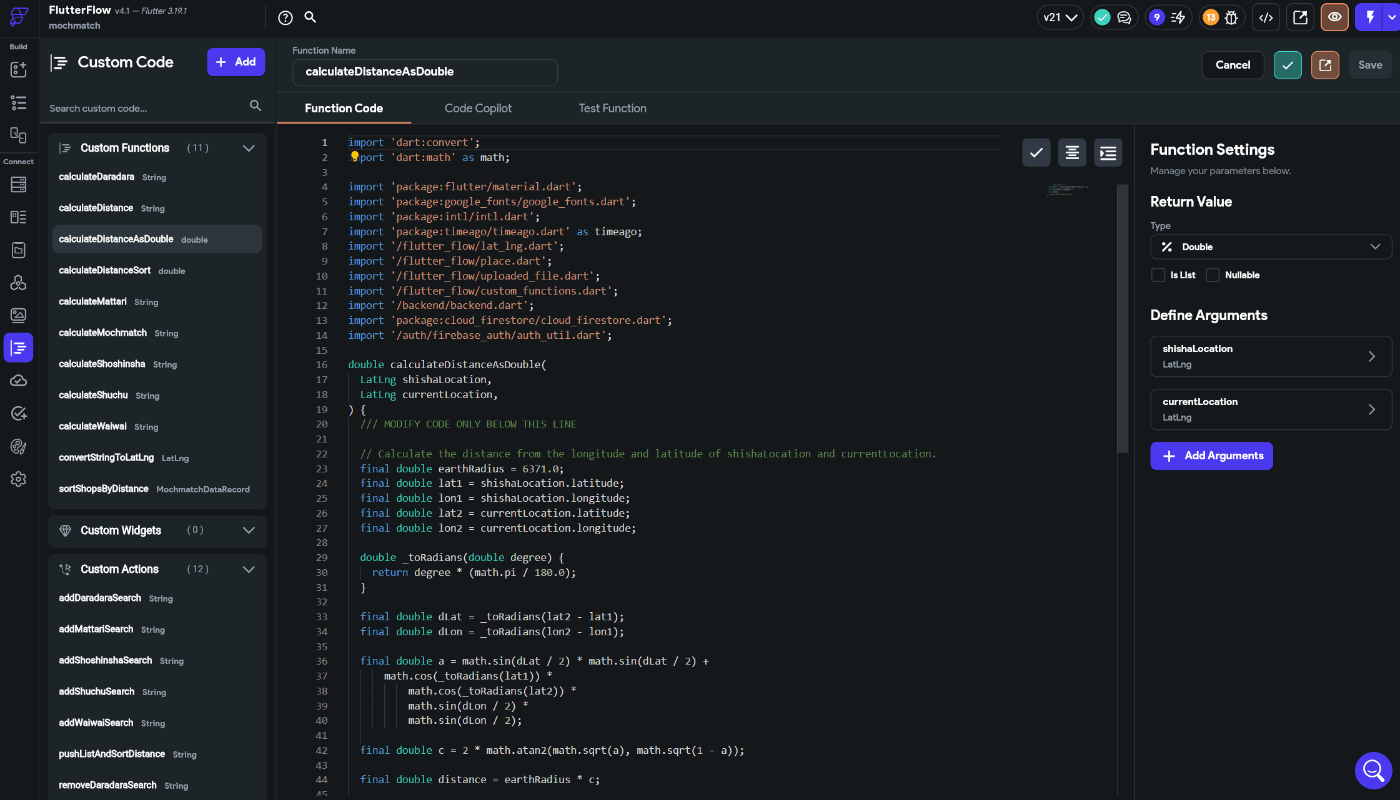Click the purple lightning Test Mode button
This screenshot has height=800, width=1400.
[x=1369, y=17]
